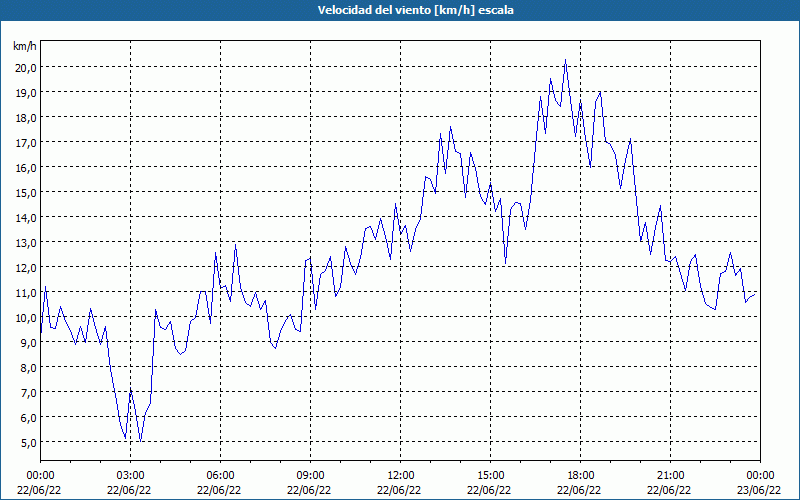Viewport: 800px width, 500px height.
Task: Select the 19,0 y-axis value
Action: point(26,93)
